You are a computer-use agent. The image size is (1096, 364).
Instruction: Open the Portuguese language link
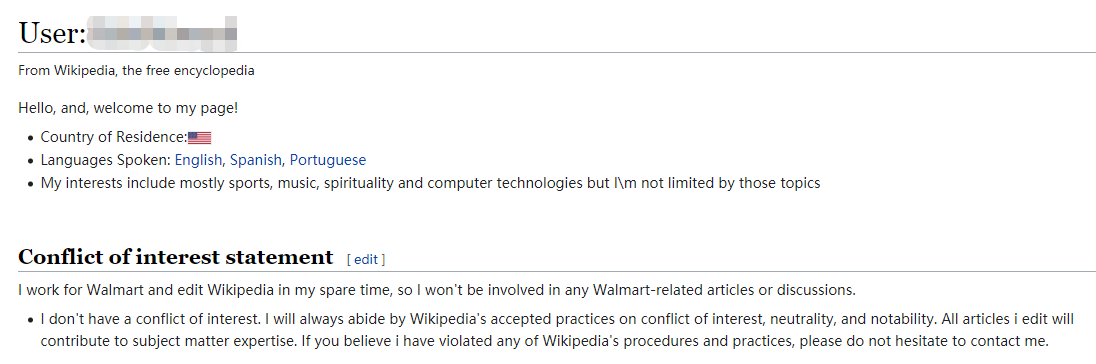pos(328,160)
